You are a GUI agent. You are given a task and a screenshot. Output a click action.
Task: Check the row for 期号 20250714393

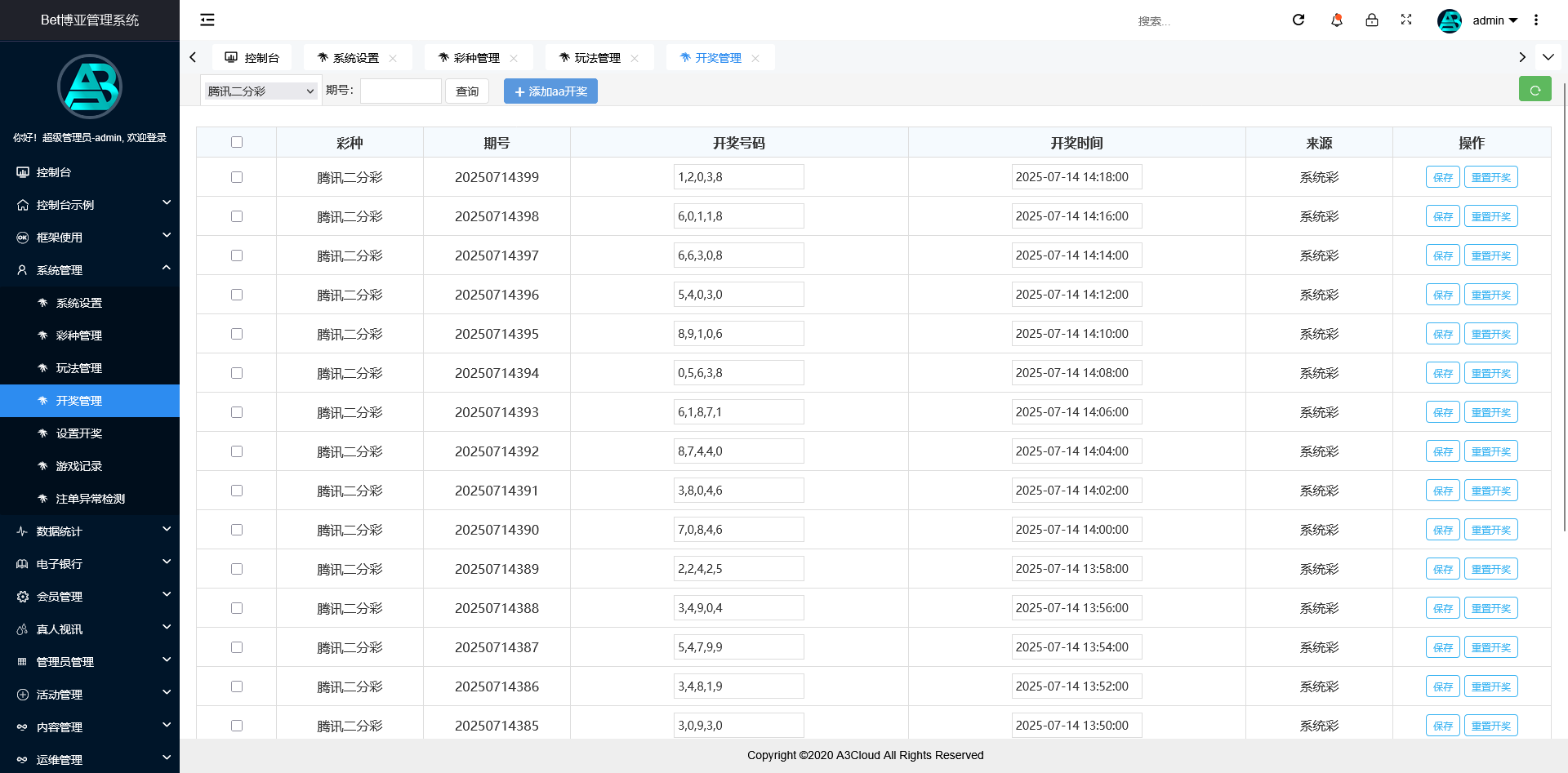[237, 412]
